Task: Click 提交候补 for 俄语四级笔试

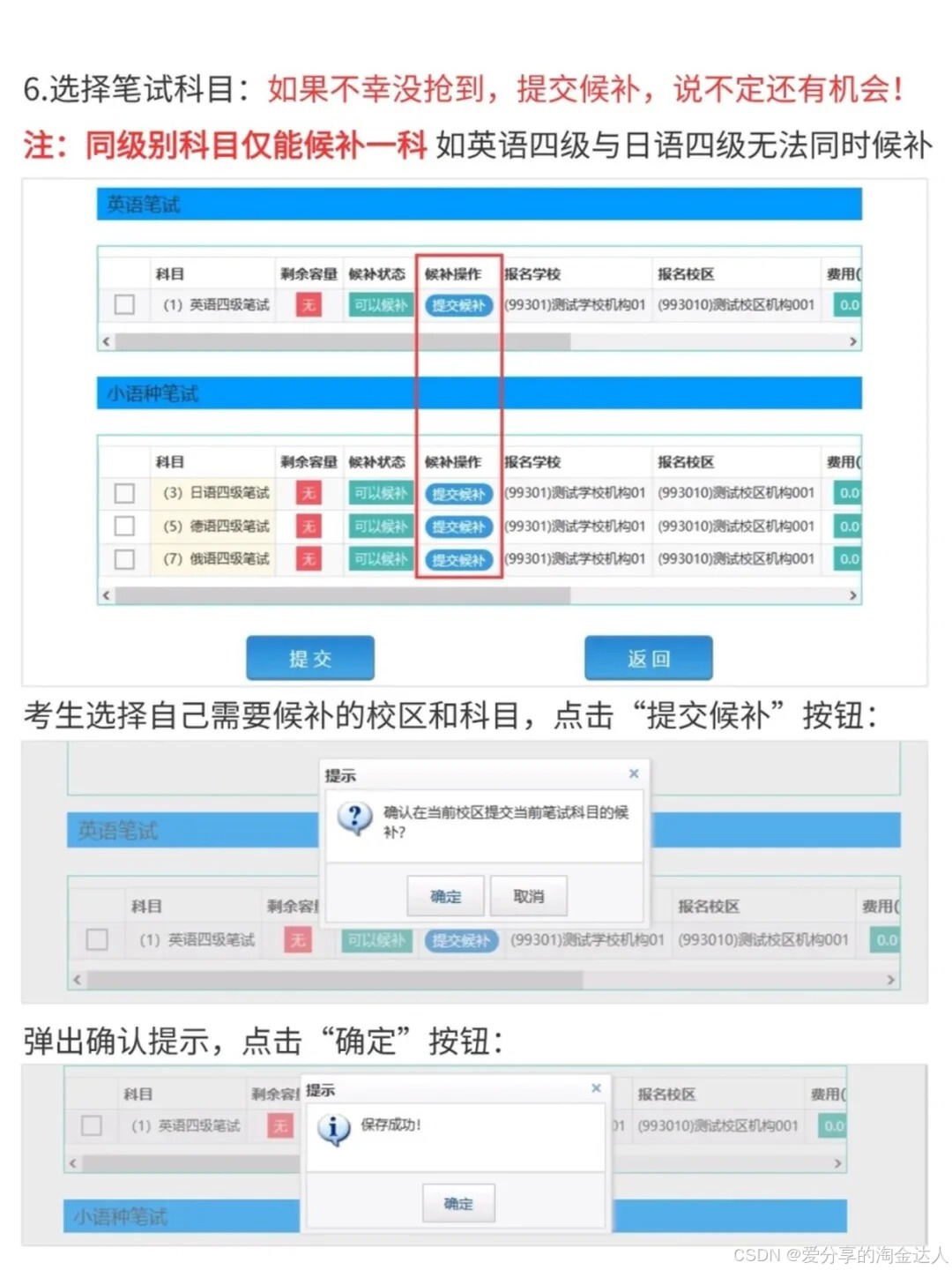Action: tap(458, 558)
